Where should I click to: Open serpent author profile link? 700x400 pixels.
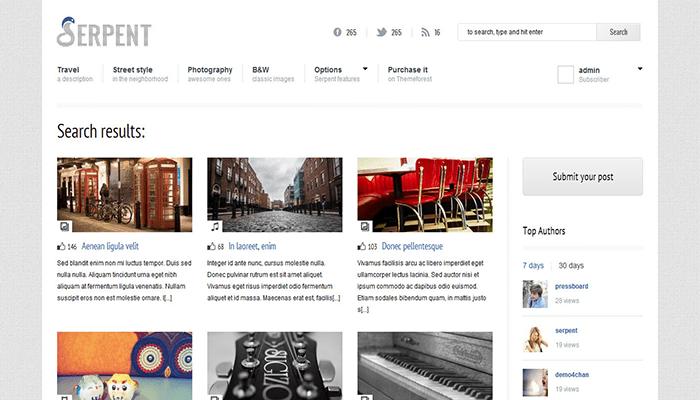point(566,330)
